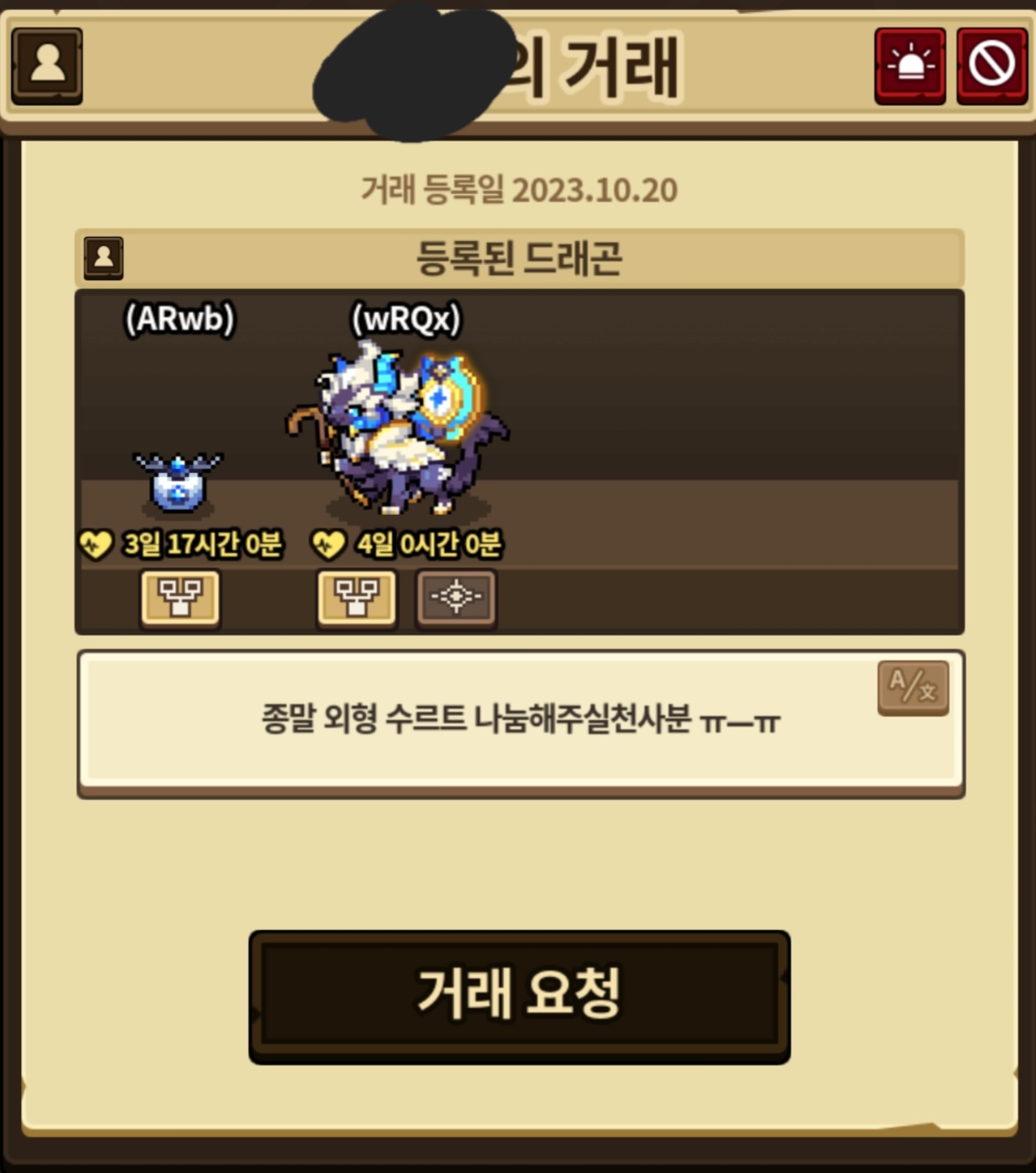This screenshot has height=1173, width=1036.
Task: Tap the (ARwb) name label
Action: (x=179, y=319)
